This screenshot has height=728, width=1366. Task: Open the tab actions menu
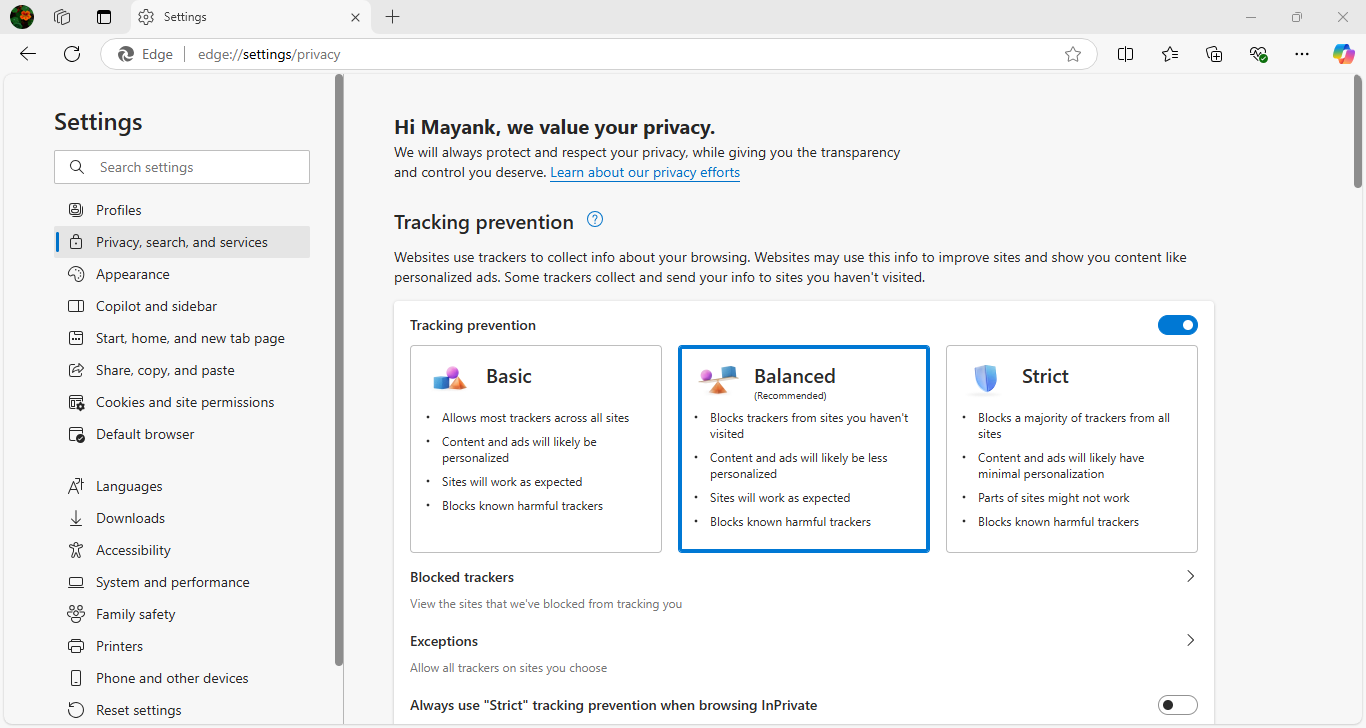click(103, 16)
